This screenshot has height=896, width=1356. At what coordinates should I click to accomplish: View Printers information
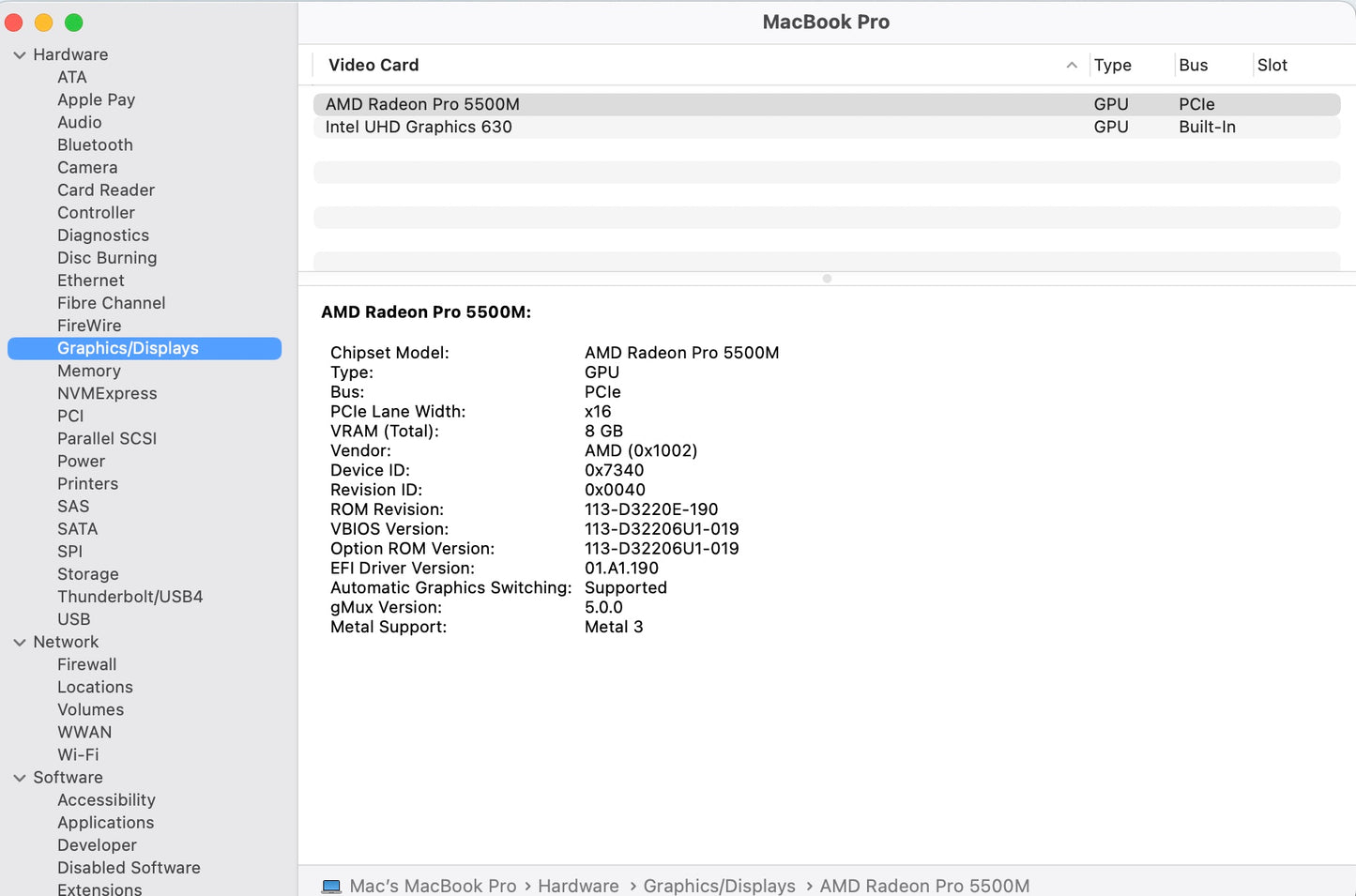pyautogui.click(x=87, y=483)
